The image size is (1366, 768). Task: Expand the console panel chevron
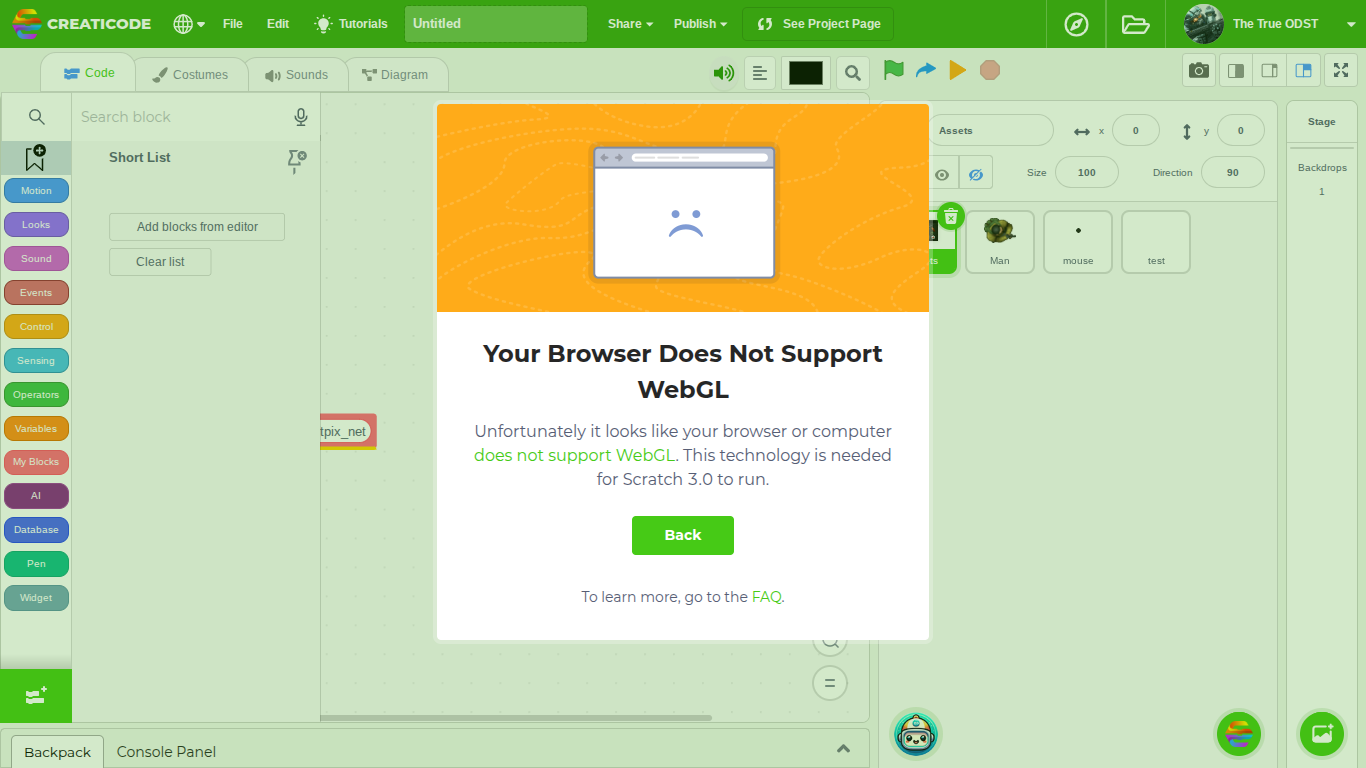pos(843,749)
